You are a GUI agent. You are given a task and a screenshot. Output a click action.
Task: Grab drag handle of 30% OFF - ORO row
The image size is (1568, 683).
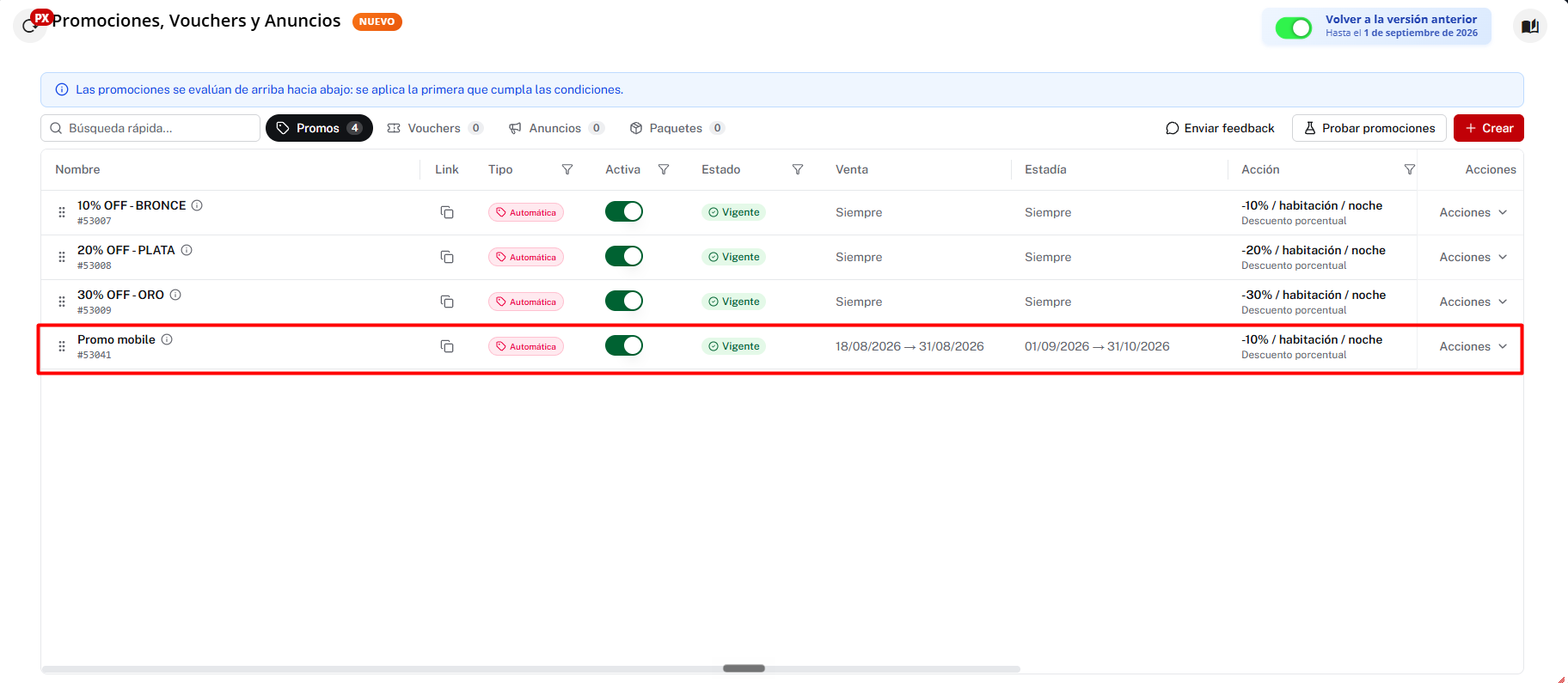coord(62,302)
